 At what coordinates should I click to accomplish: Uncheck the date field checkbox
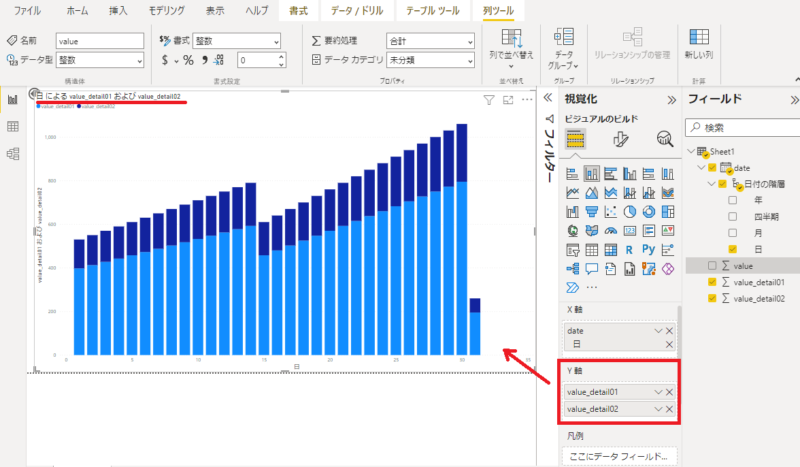712,168
